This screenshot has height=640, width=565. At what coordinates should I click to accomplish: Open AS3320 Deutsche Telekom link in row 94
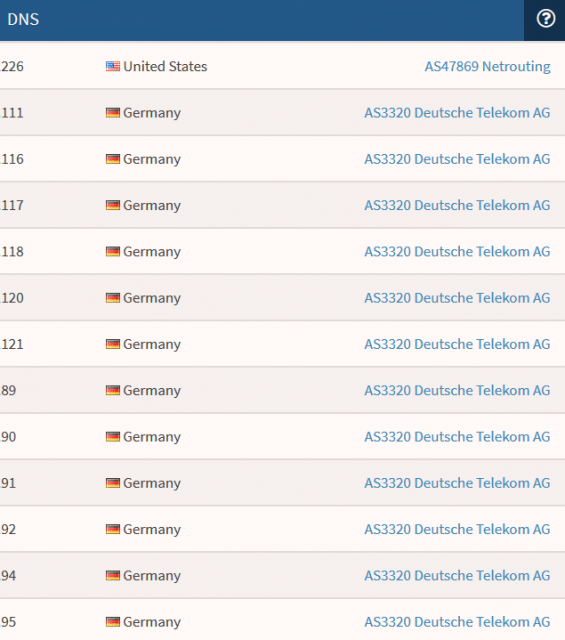457,576
